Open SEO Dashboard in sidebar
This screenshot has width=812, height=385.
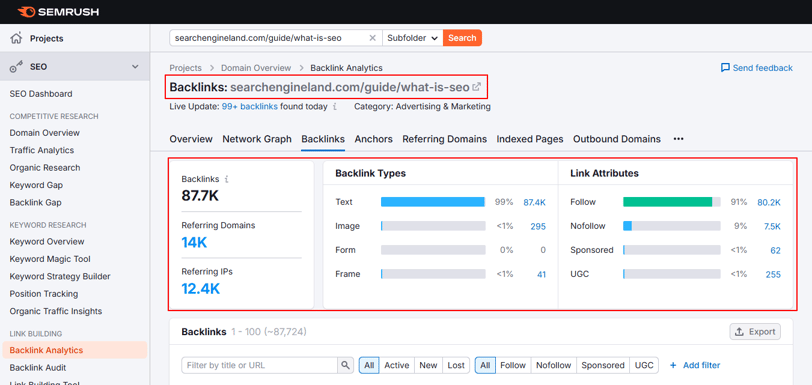(41, 94)
